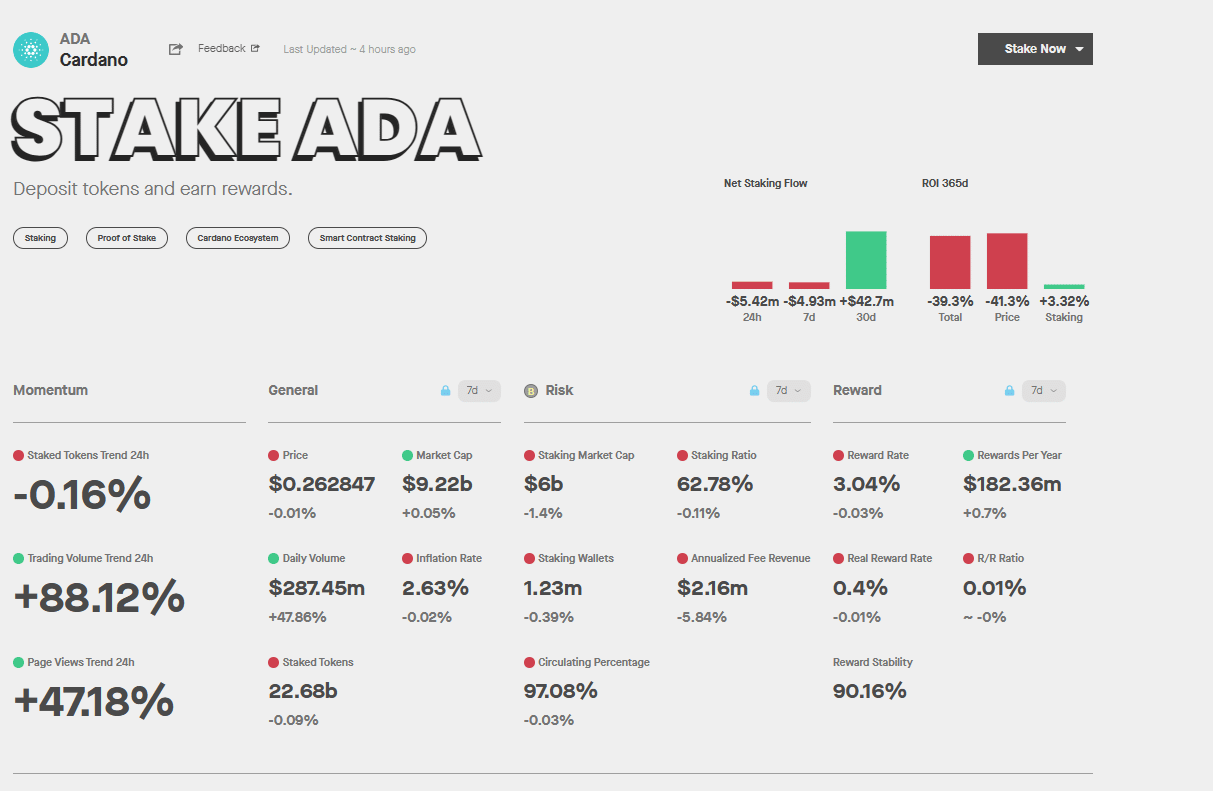Click red indicator dot for Staked Tokens Trend
The image size is (1213, 791).
pyautogui.click(x=18, y=455)
